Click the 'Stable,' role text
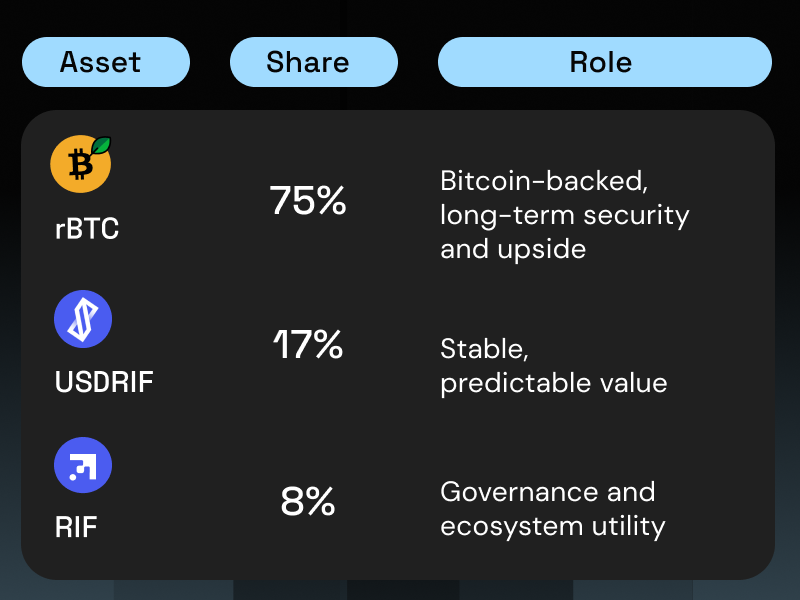This screenshot has height=600, width=800. (x=484, y=349)
